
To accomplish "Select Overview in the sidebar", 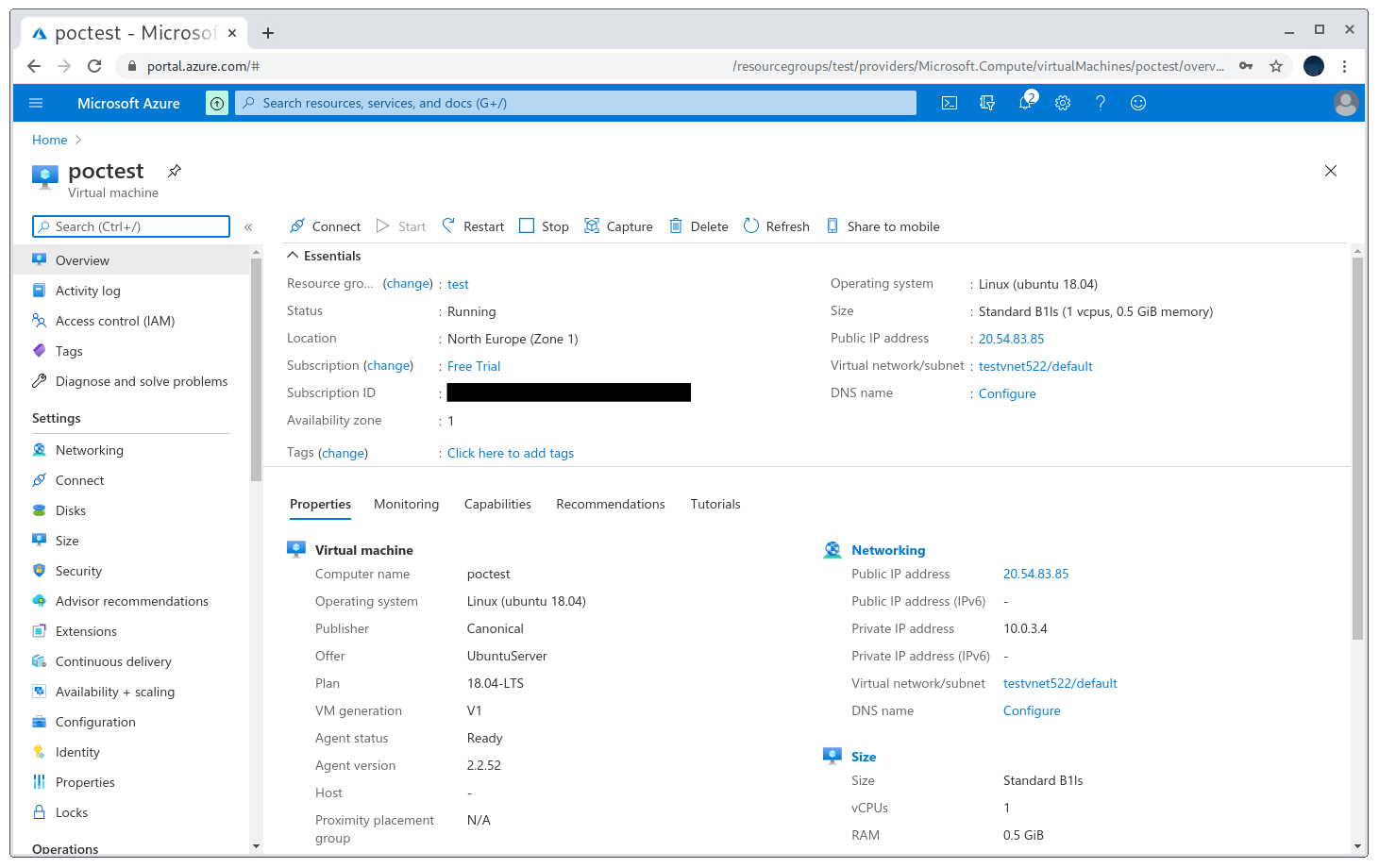I will 131,260.
